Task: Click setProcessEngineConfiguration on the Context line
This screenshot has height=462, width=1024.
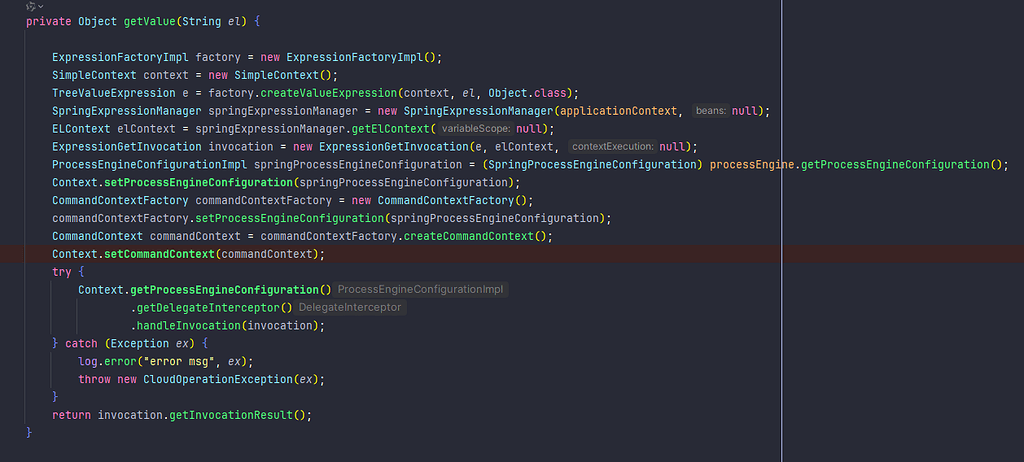Action: 199,182
